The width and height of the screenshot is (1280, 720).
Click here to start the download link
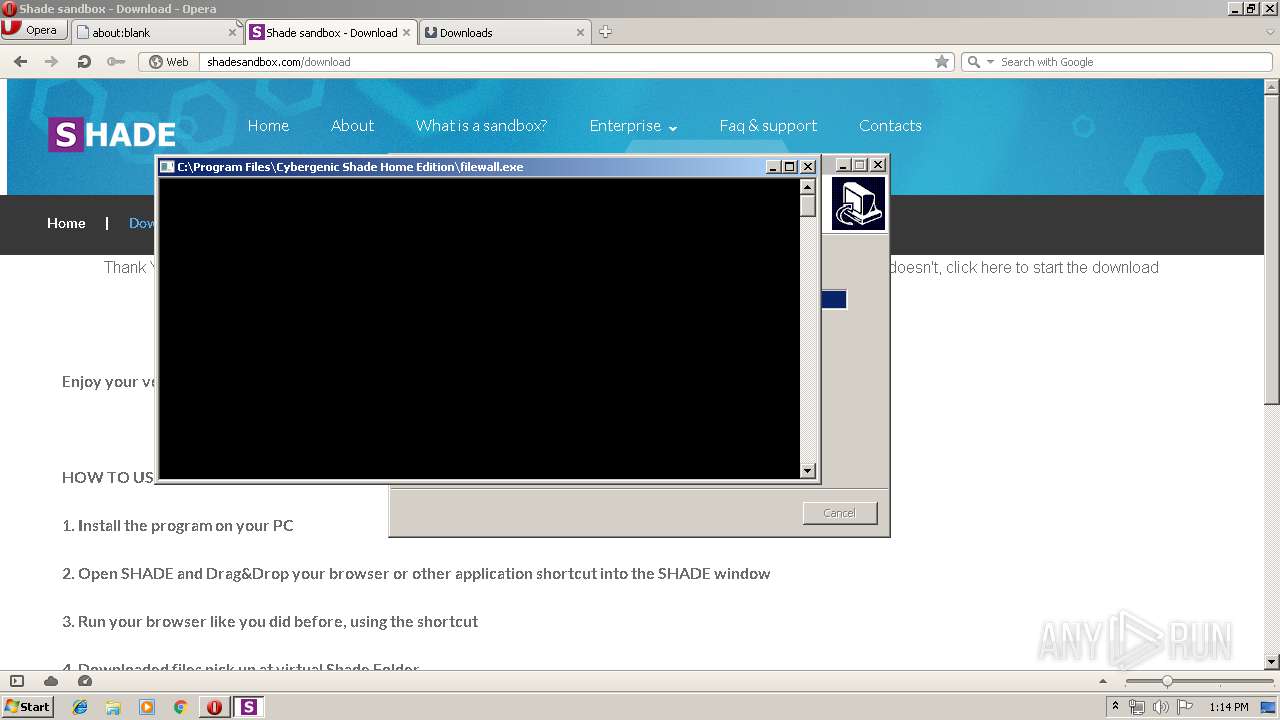coord(1052,267)
